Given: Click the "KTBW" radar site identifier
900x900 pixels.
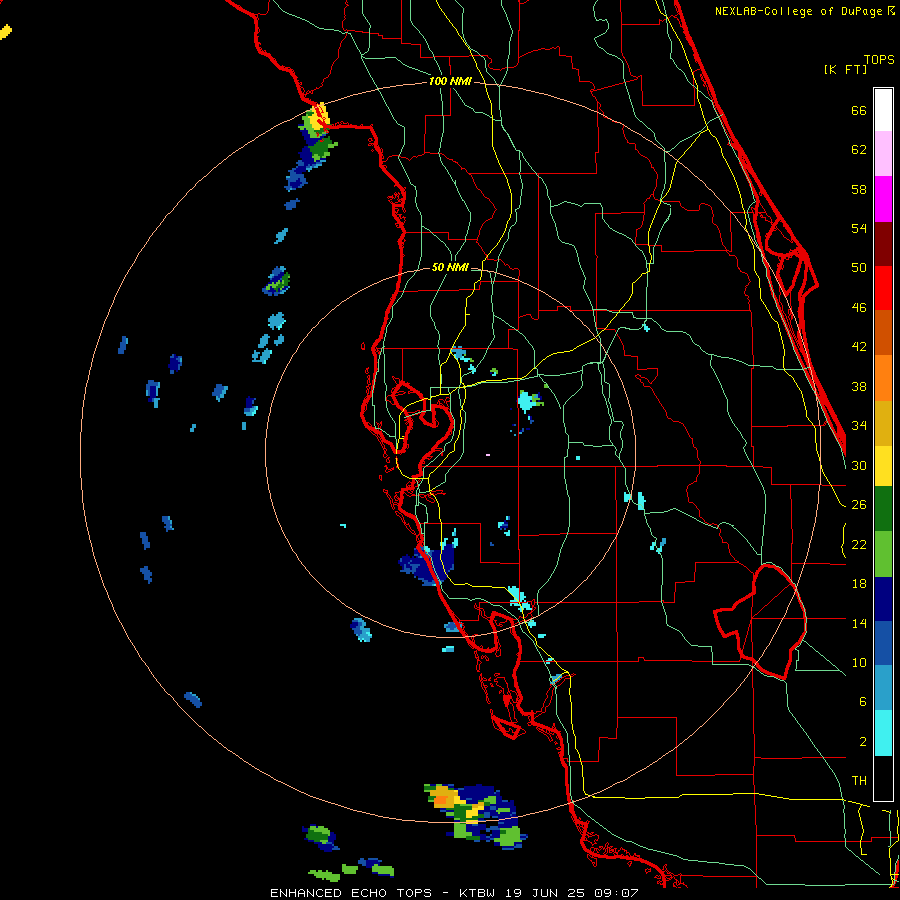Looking at the screenshot, I should pyautogui.click(x=476, y=893).
